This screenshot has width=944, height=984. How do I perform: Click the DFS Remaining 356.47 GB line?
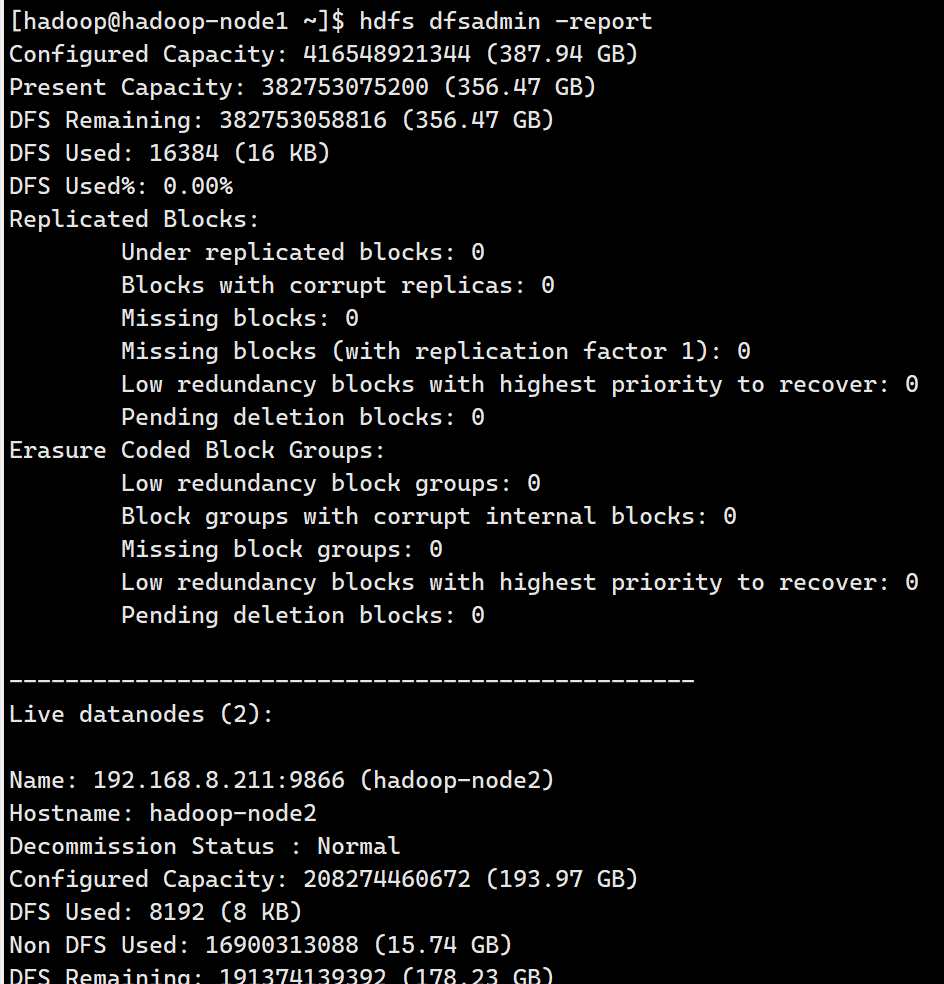click(x=281, y=120)
